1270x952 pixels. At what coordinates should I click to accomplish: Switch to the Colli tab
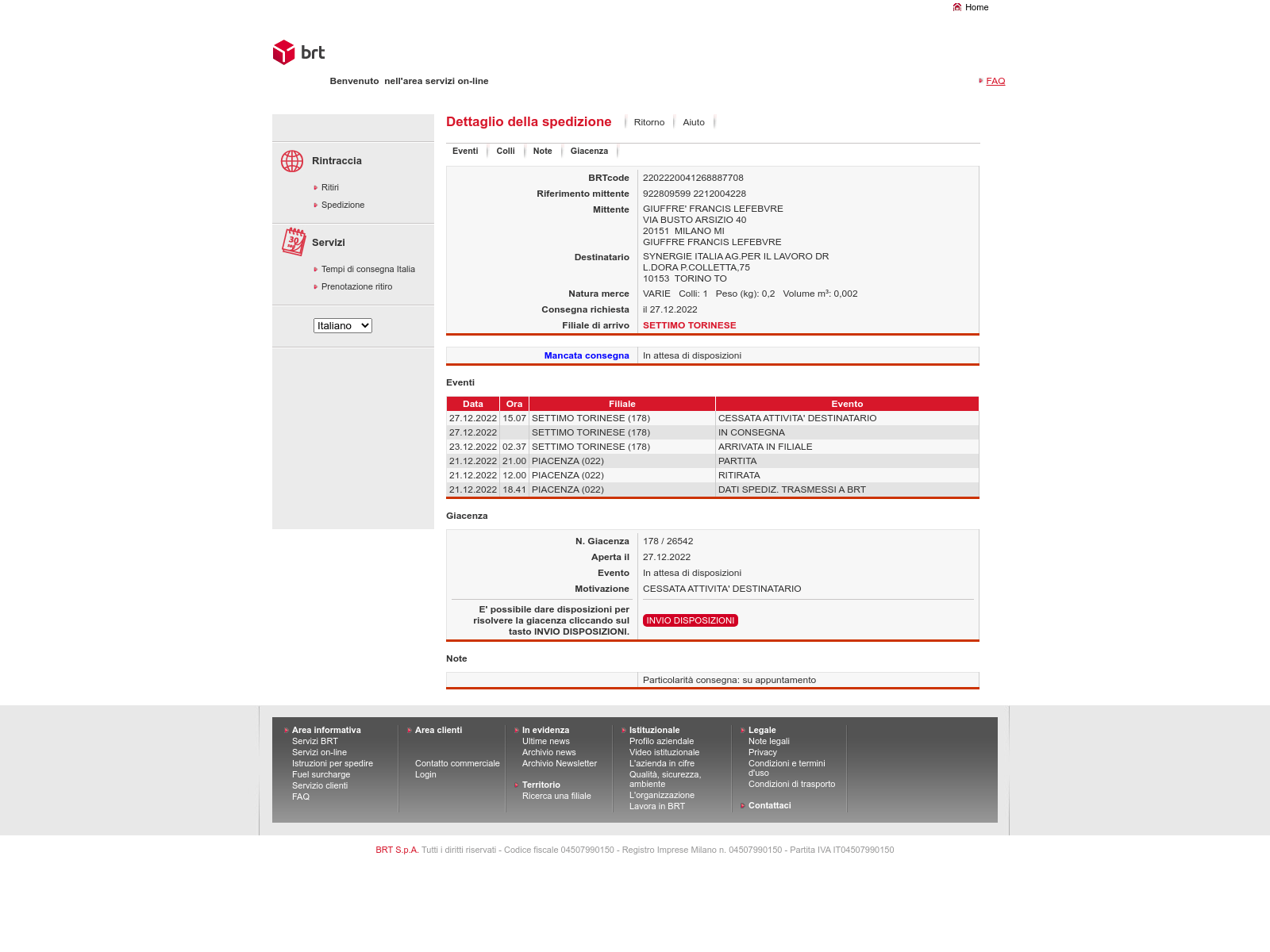coord(506,151)
